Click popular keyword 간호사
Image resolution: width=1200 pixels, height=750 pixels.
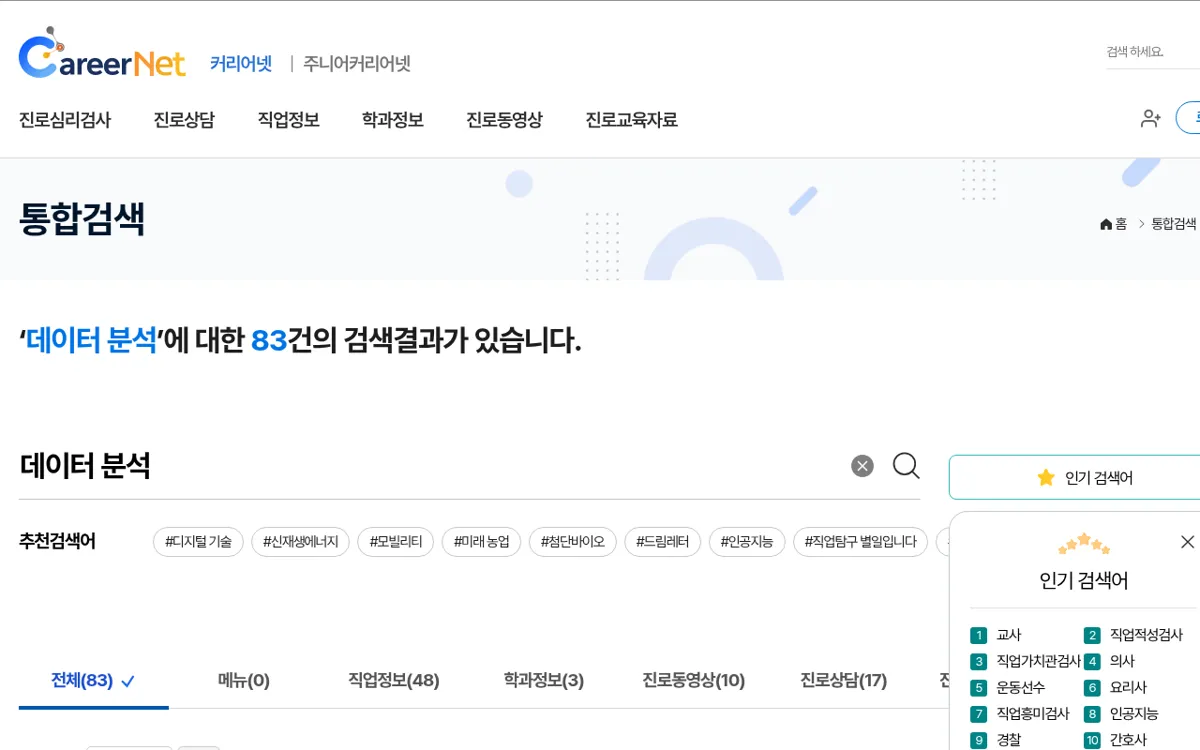pos(1128,740)
